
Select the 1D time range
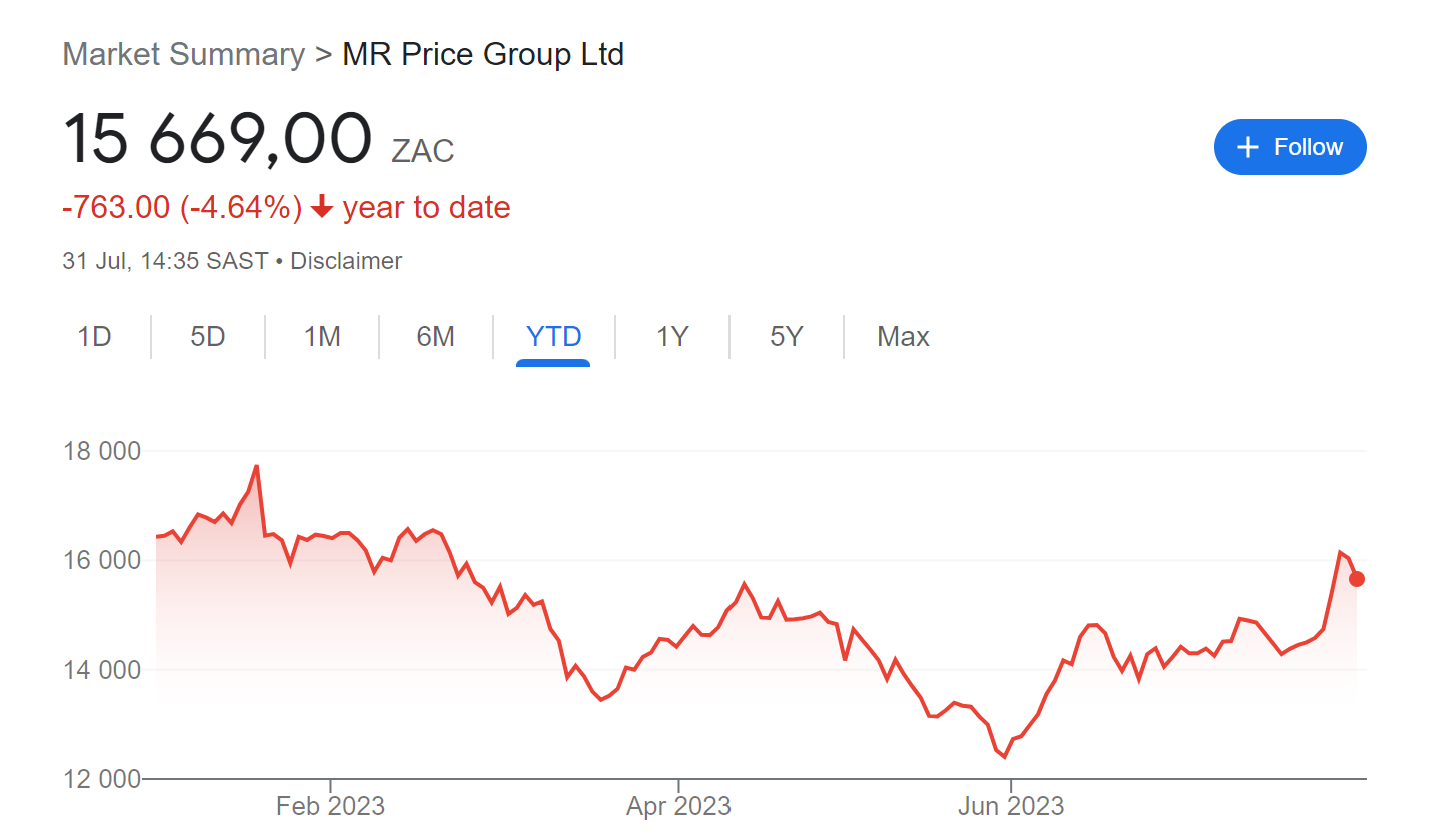click(94, 337)
